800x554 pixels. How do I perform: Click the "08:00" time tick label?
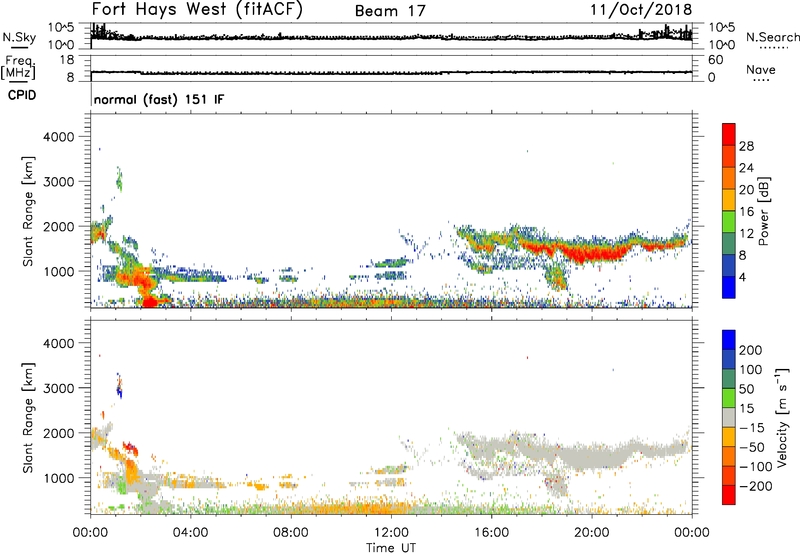tap(290, 533)
